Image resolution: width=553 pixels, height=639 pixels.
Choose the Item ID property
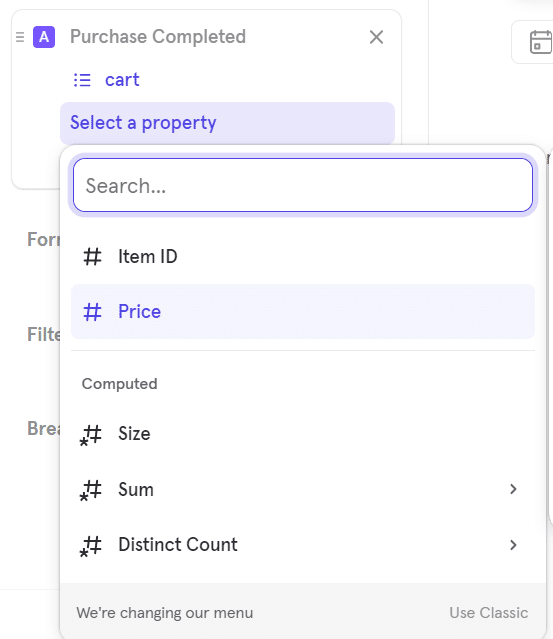(x=303, y=257)
